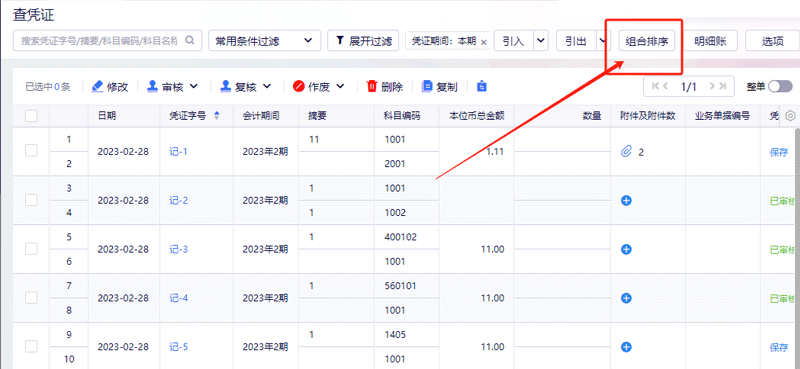The image size is (800, 369).
Task: Select the checkbox for voucher 记-4
Action: pos(31,298)
